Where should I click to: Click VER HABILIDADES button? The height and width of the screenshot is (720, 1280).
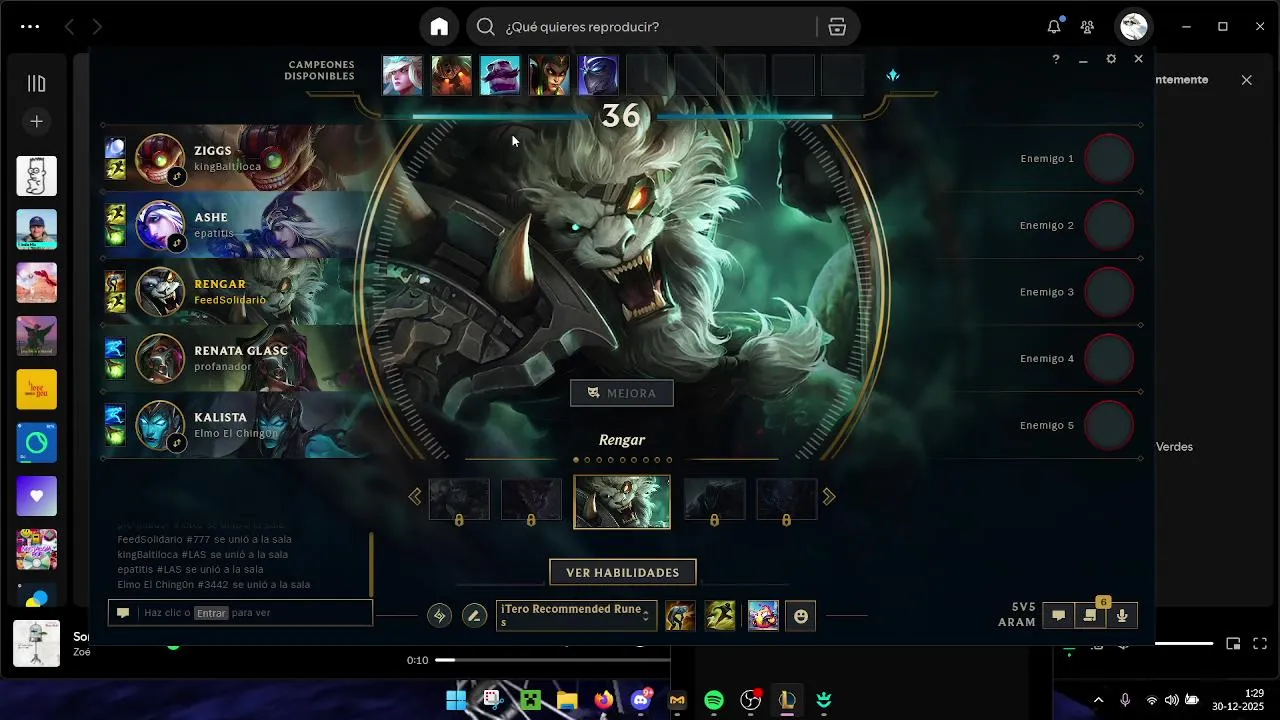pos(623,573)
